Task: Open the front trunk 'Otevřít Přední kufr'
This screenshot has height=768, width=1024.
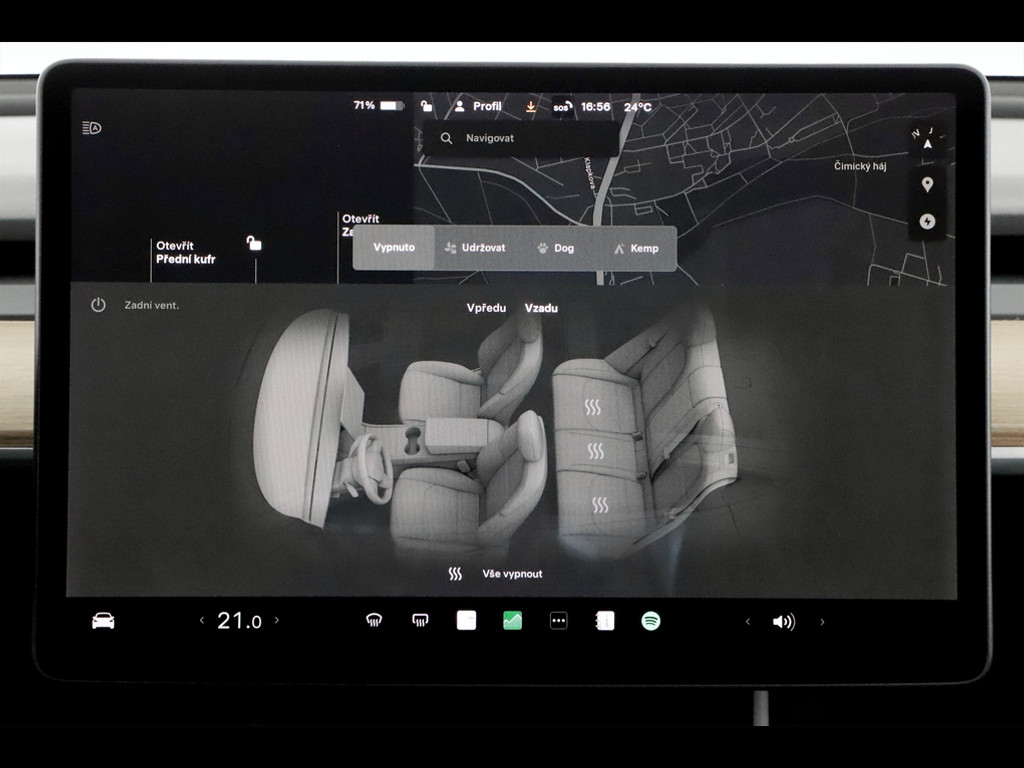Action: (x=185, y=253)
